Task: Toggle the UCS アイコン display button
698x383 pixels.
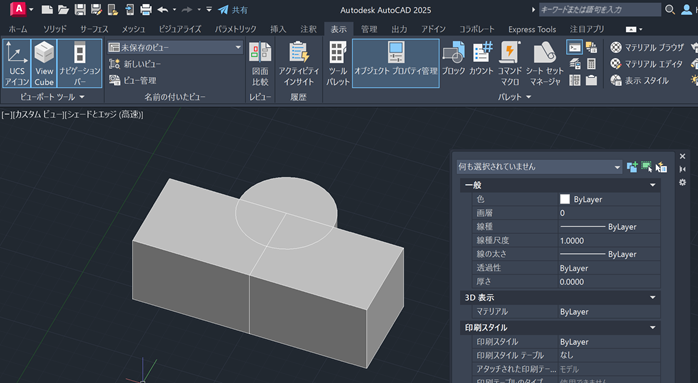Action: (17, 63)
